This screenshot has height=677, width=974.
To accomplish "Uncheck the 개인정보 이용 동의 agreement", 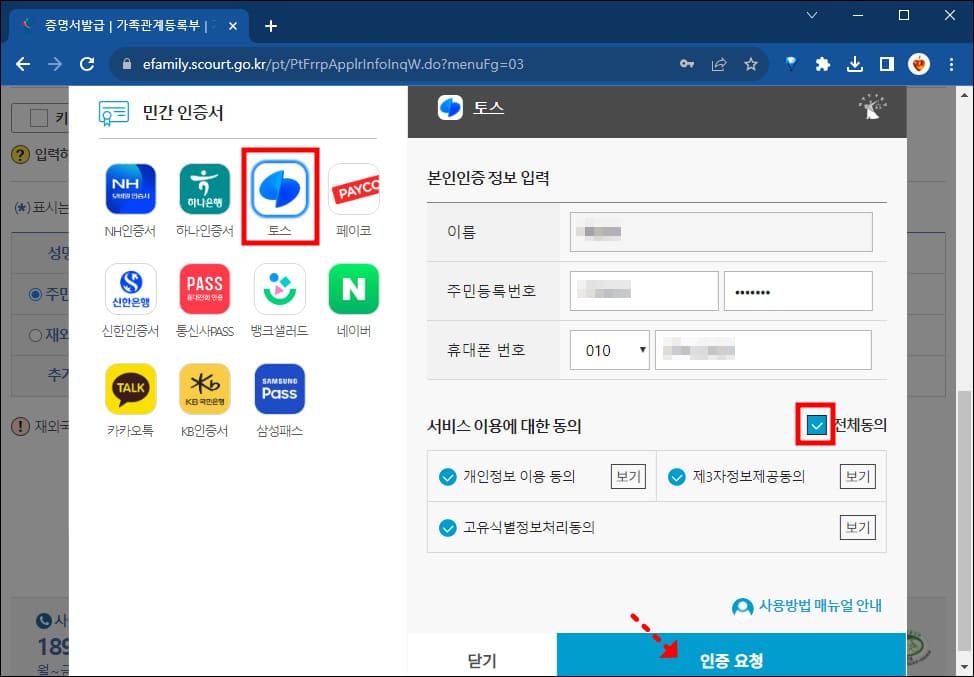I will coord(449,477).
